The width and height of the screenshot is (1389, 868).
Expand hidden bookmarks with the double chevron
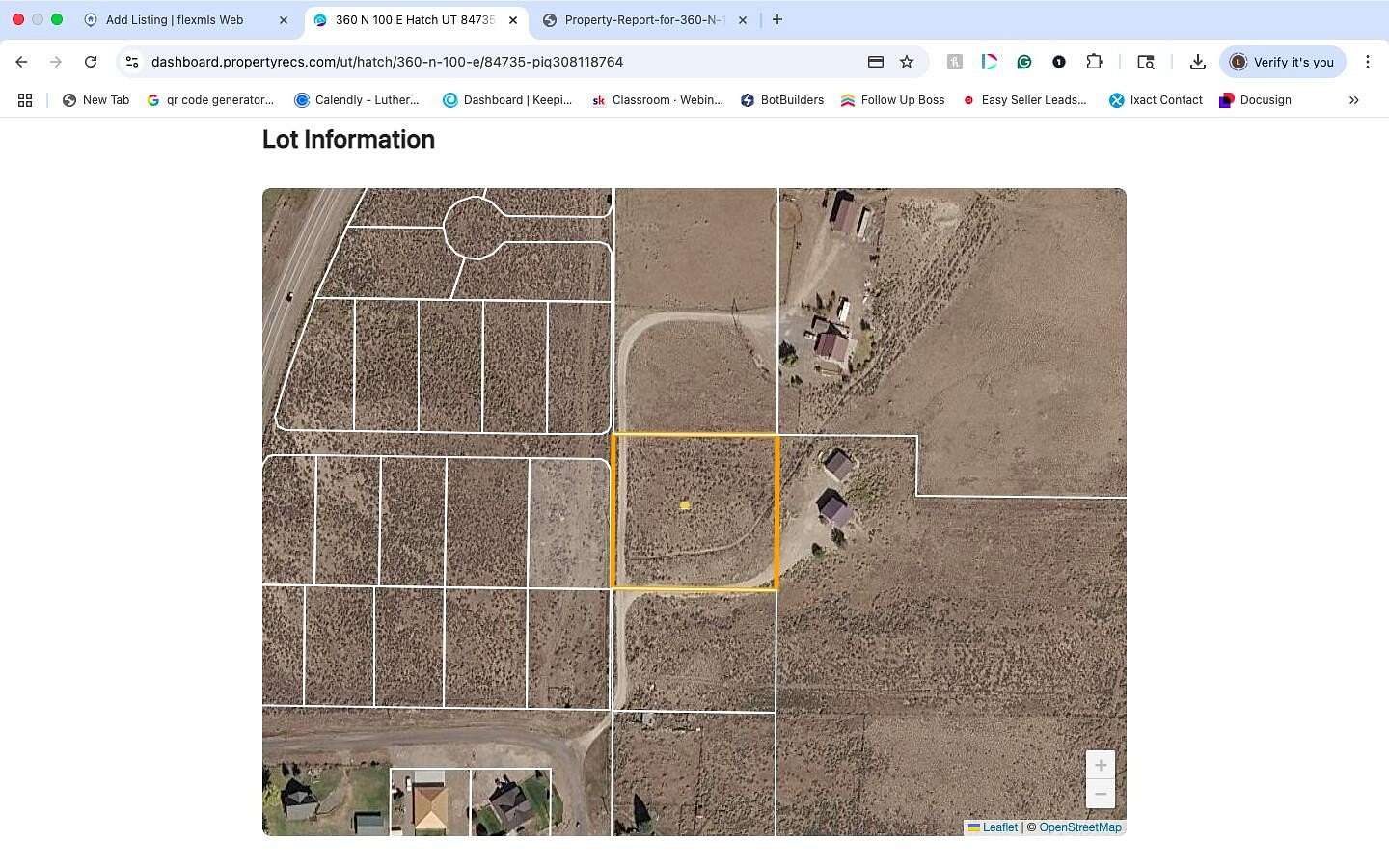pyautogui.click(x=1354, y=99)
